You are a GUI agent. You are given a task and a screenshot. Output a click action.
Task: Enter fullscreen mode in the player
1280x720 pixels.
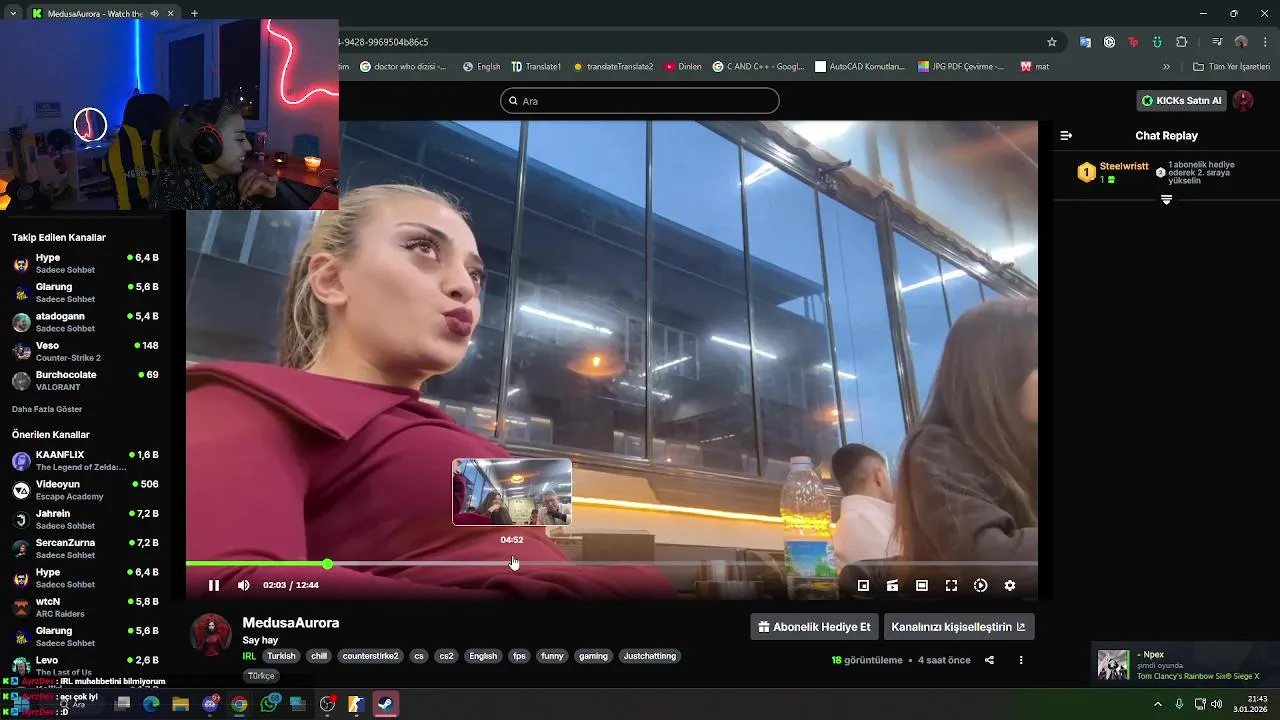pos(951,585)
